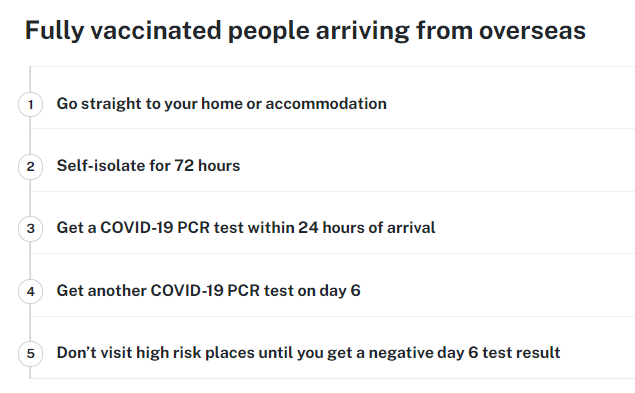Click the 'Fully vaccinated people arriving from overseas' heading
The height and width of the screenshot is (393, 635).
pos(305,31)
